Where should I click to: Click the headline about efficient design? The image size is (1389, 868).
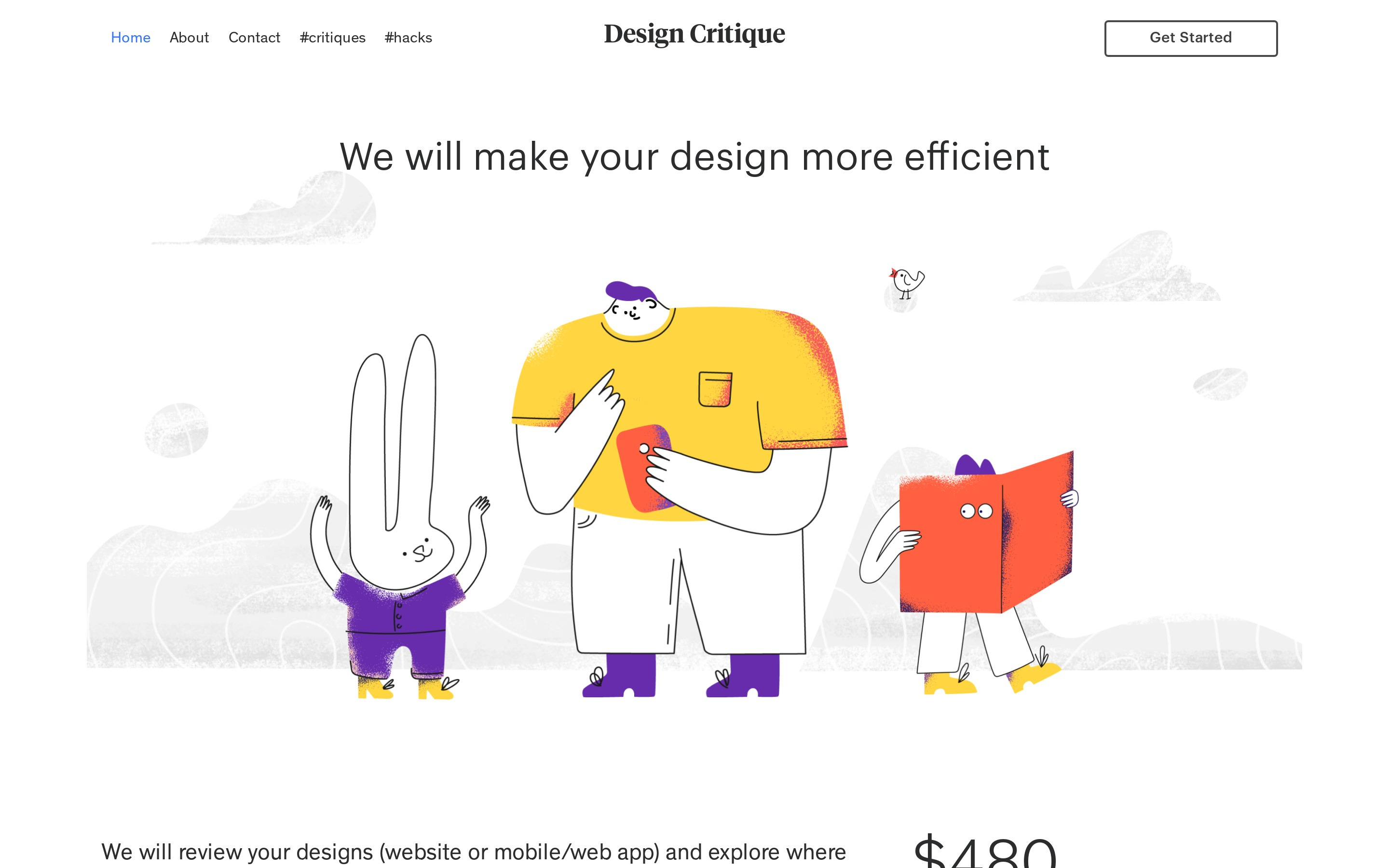tap(694, 157)
